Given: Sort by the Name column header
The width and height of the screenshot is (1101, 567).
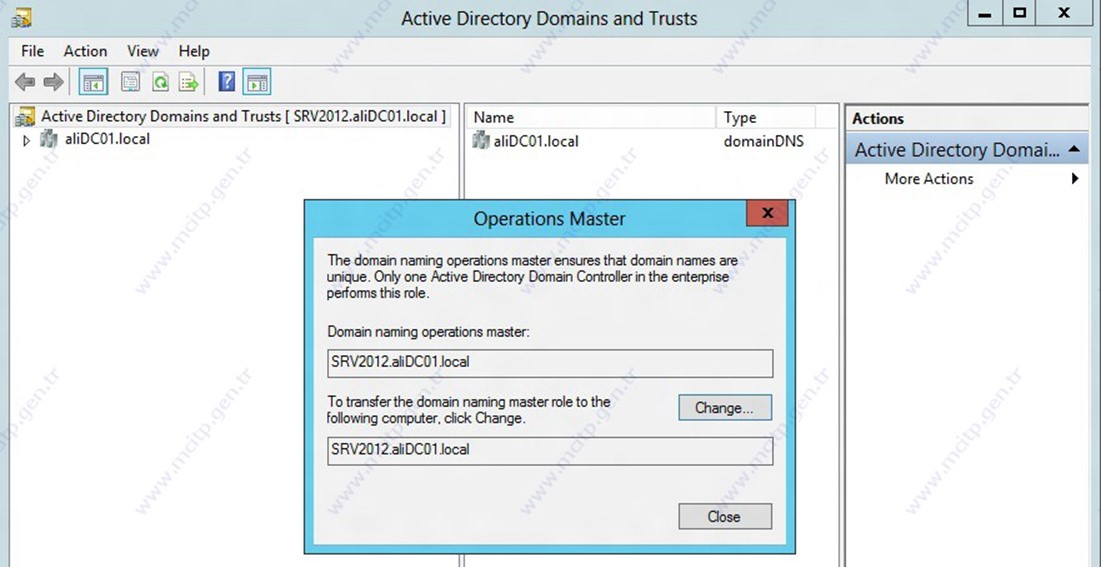Looking at the screenshot, I should coord(591,117).
